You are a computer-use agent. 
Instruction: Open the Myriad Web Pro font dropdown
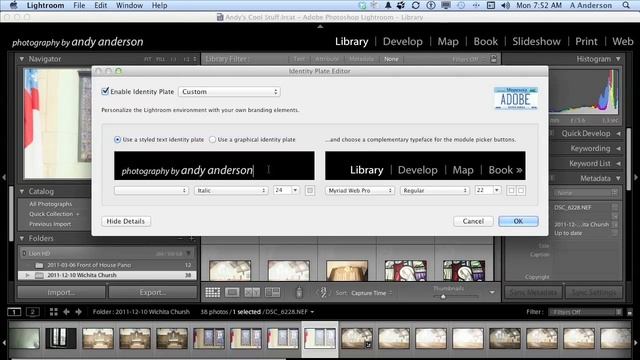(x=360, y=191)
